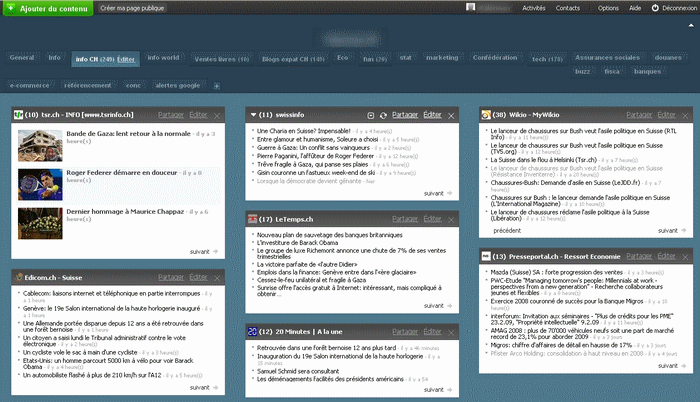The image size is (700, 402).
Task: Click Éditer link on info CH tab
Action: coord(126,59)
